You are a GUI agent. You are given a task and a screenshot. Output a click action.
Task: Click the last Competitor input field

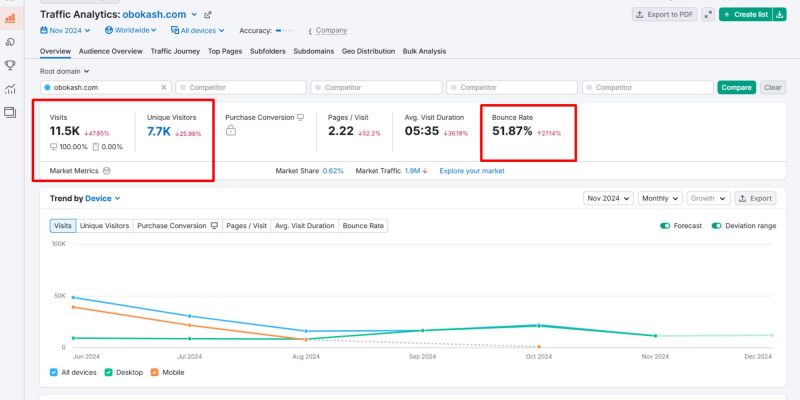coord(648,87)
